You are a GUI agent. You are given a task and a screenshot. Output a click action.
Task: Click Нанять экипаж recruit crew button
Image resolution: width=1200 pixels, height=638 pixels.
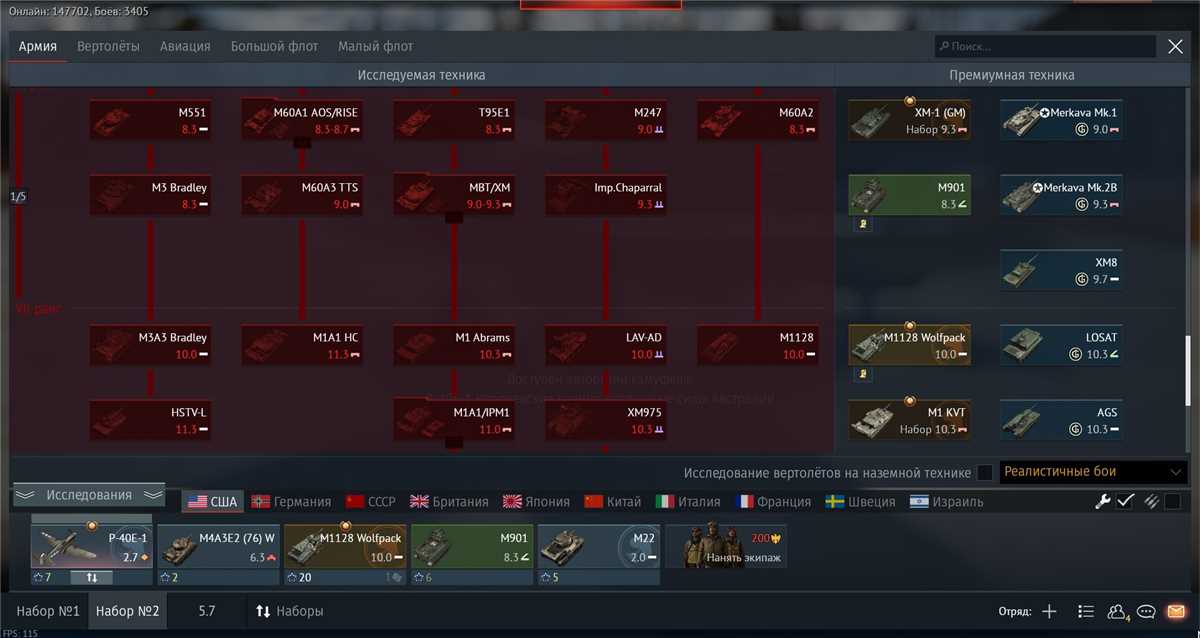coord(727,548)
